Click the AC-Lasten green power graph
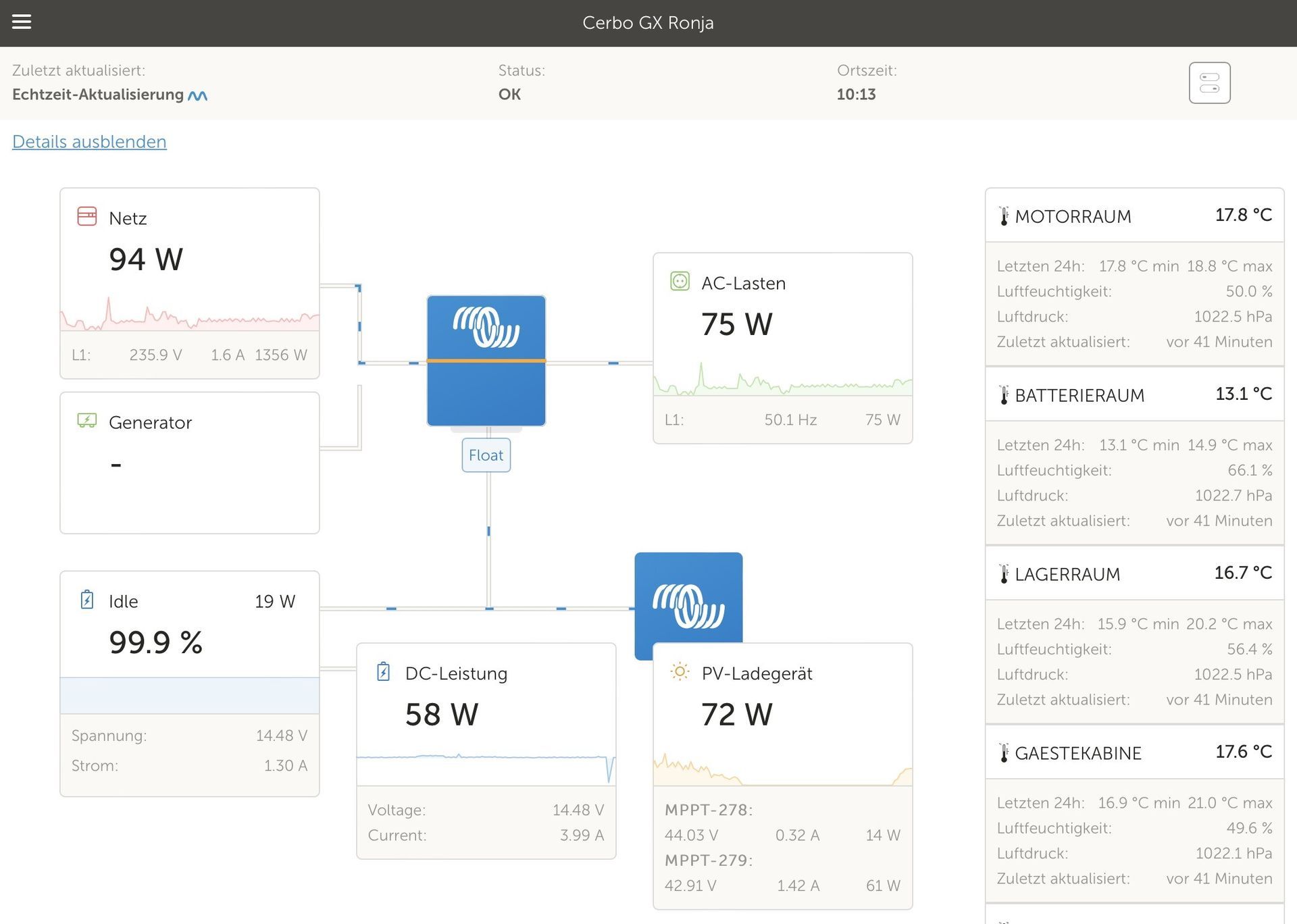This screenshot has width=1297, height=924. tap(783, 379)
